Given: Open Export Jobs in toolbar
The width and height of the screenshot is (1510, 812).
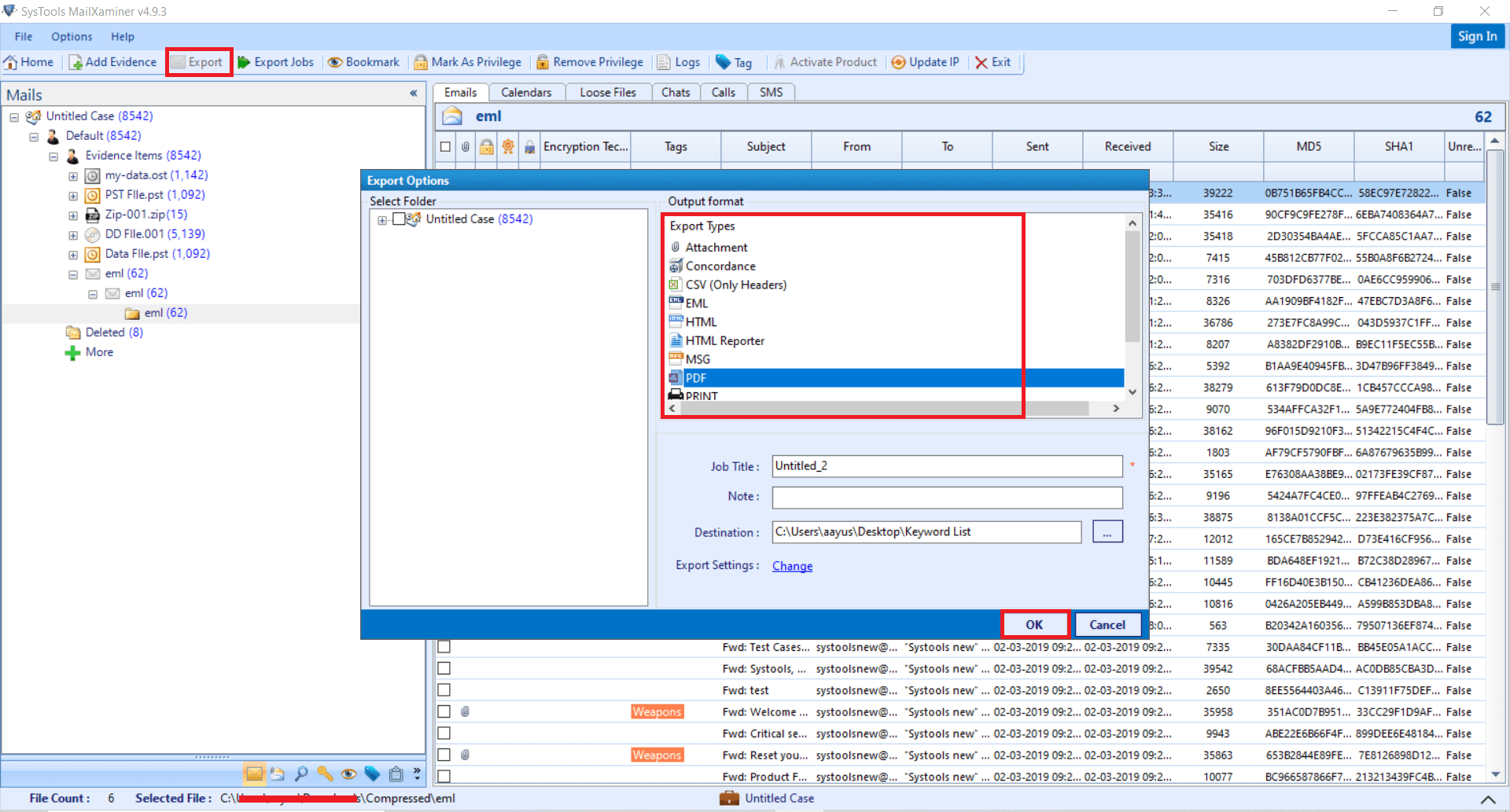Looking at the screenshot, I should 276,62.
